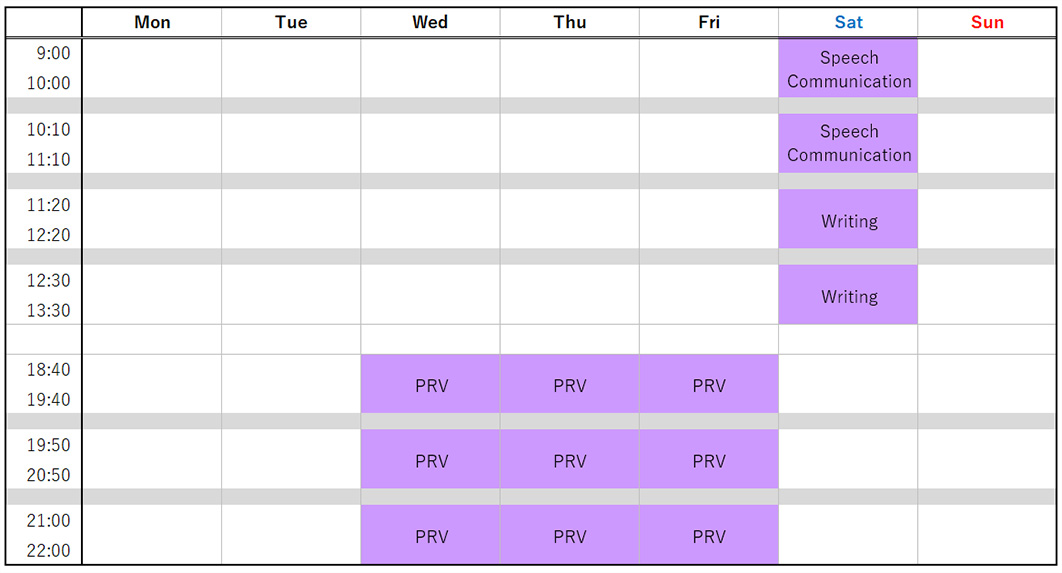Click Friday 18:40 PRV block
The width and height of the screenshot is (1062, 573).
709,385
